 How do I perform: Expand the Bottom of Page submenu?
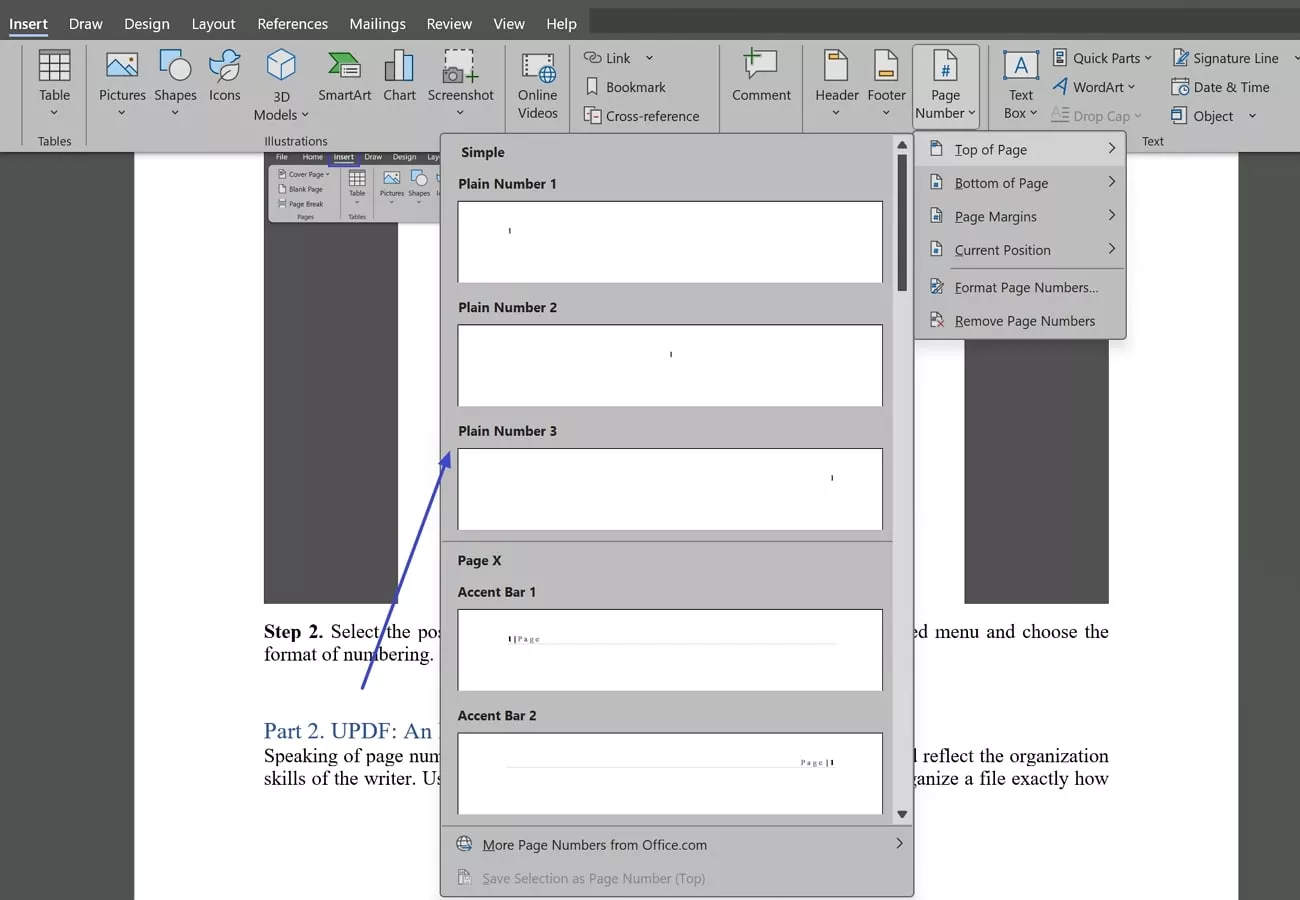[x=1022, y=183]
